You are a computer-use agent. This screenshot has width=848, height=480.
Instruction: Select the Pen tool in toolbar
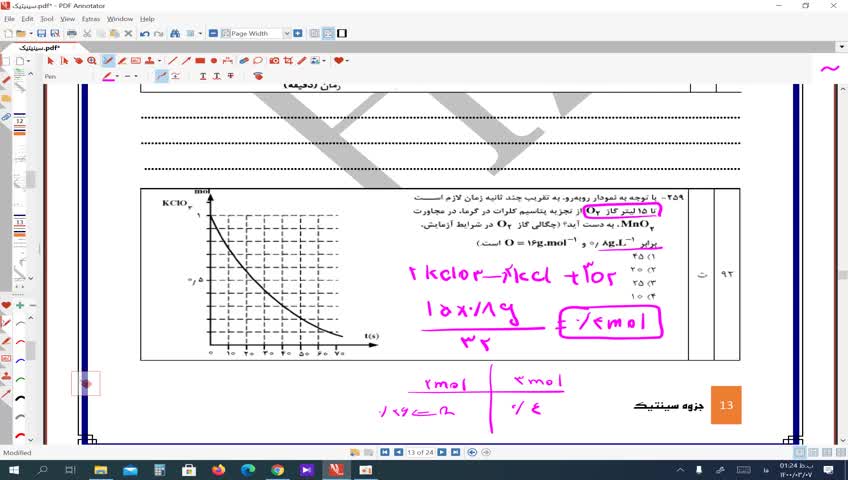click(x=108, y=61)
